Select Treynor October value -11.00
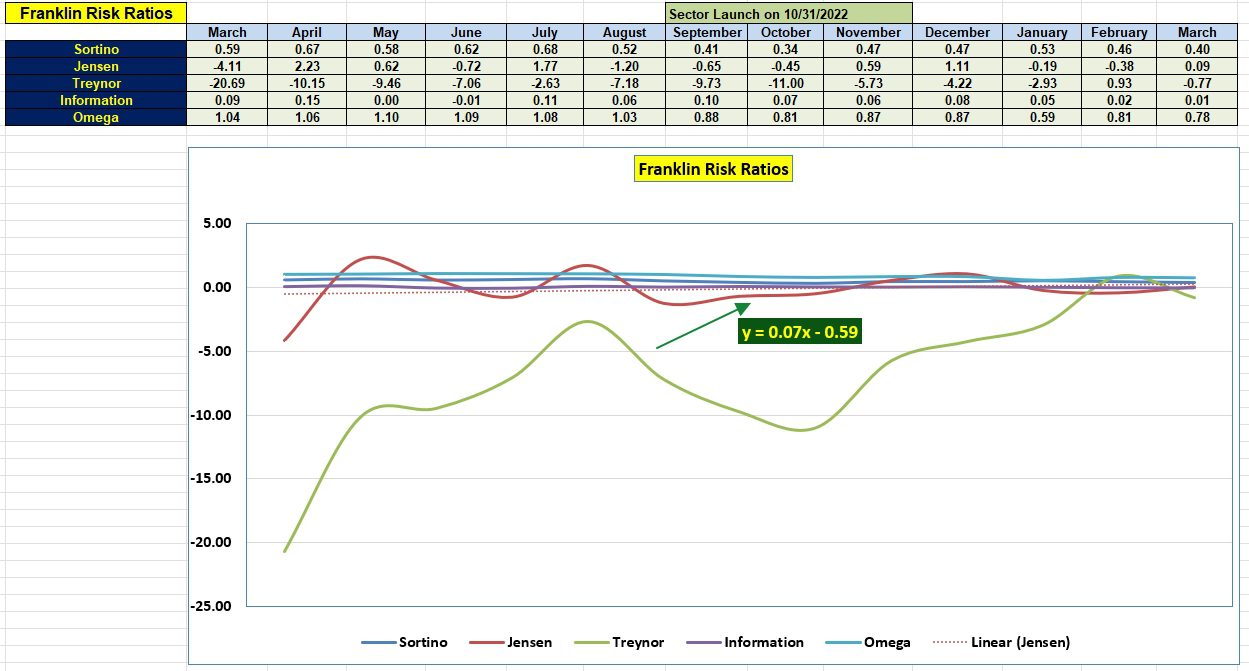Image resolution: width=1249 pixels, height=671 pixels. coord(786,83)
